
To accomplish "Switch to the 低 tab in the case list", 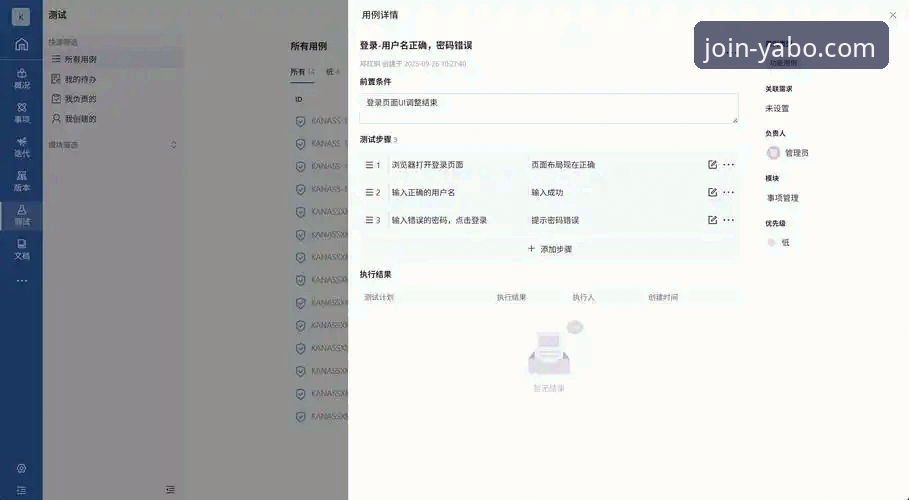I will point(333,72).
